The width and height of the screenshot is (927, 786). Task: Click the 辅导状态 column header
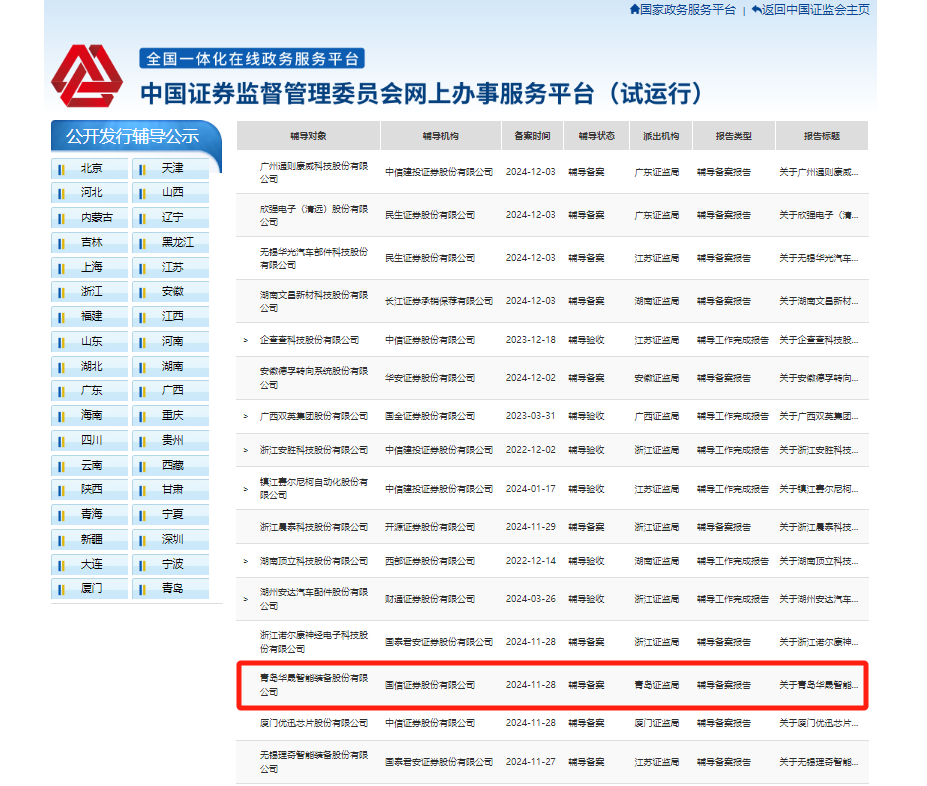click(597, 136)
